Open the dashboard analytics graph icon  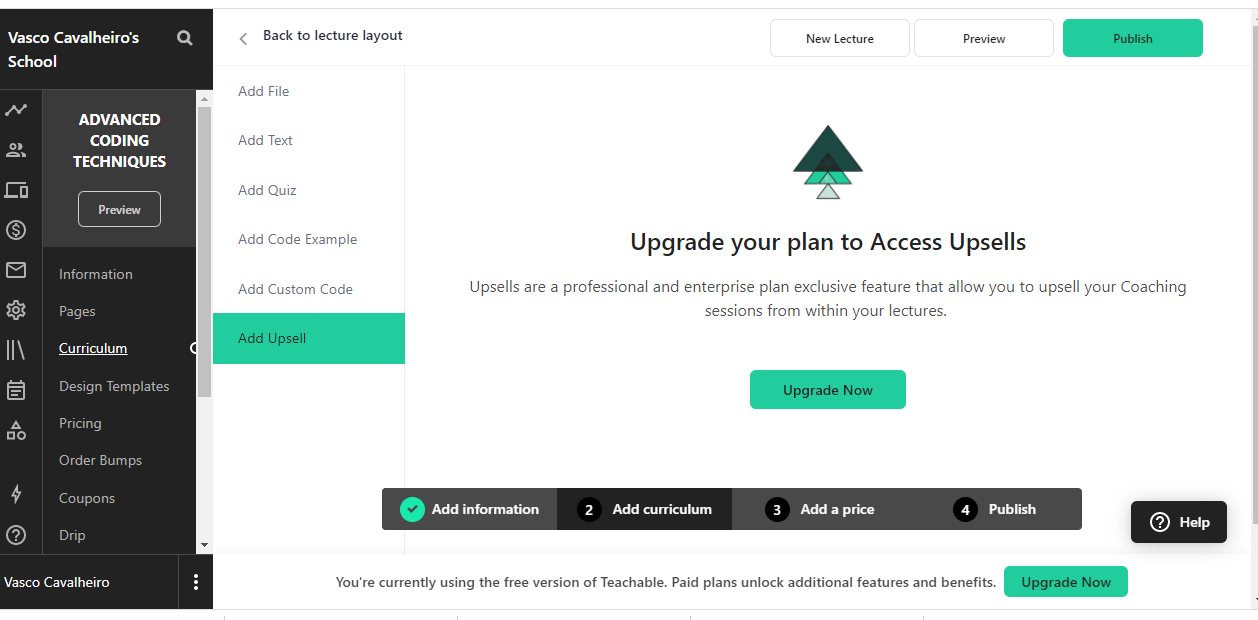[16, 110]
